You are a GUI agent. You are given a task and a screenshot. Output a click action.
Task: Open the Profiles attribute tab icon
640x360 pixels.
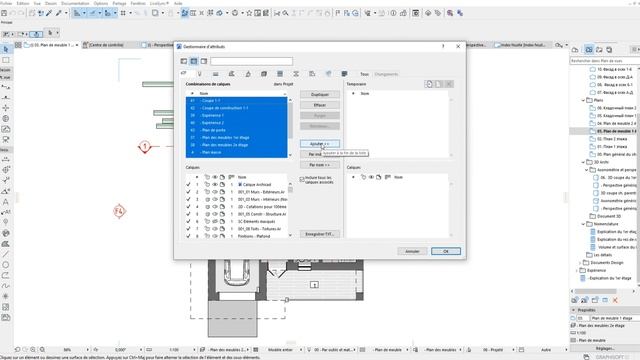point(296,74)
